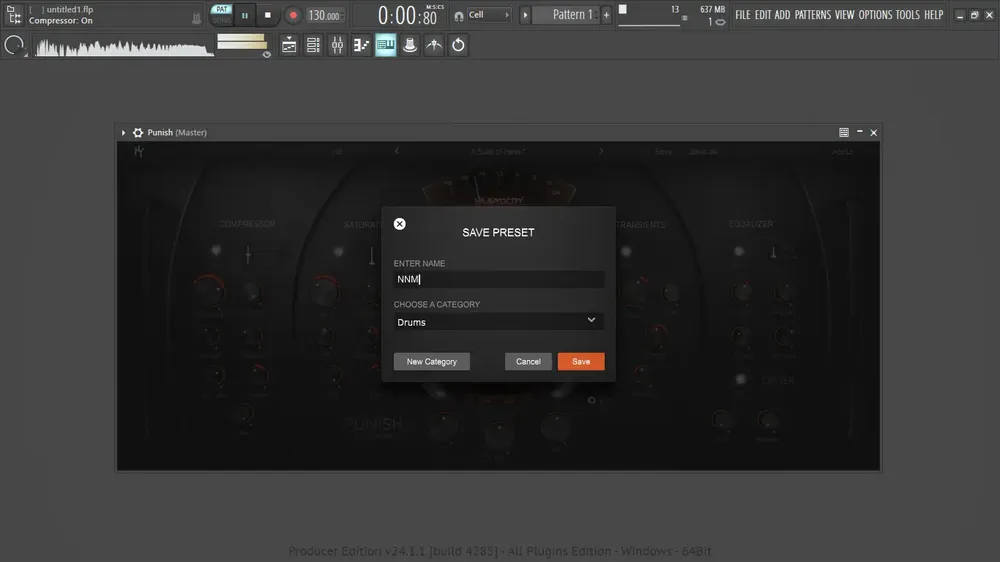Click the tempo value 130.000
The width and height of the screenshot is (1000, 562).
[325, 15]
